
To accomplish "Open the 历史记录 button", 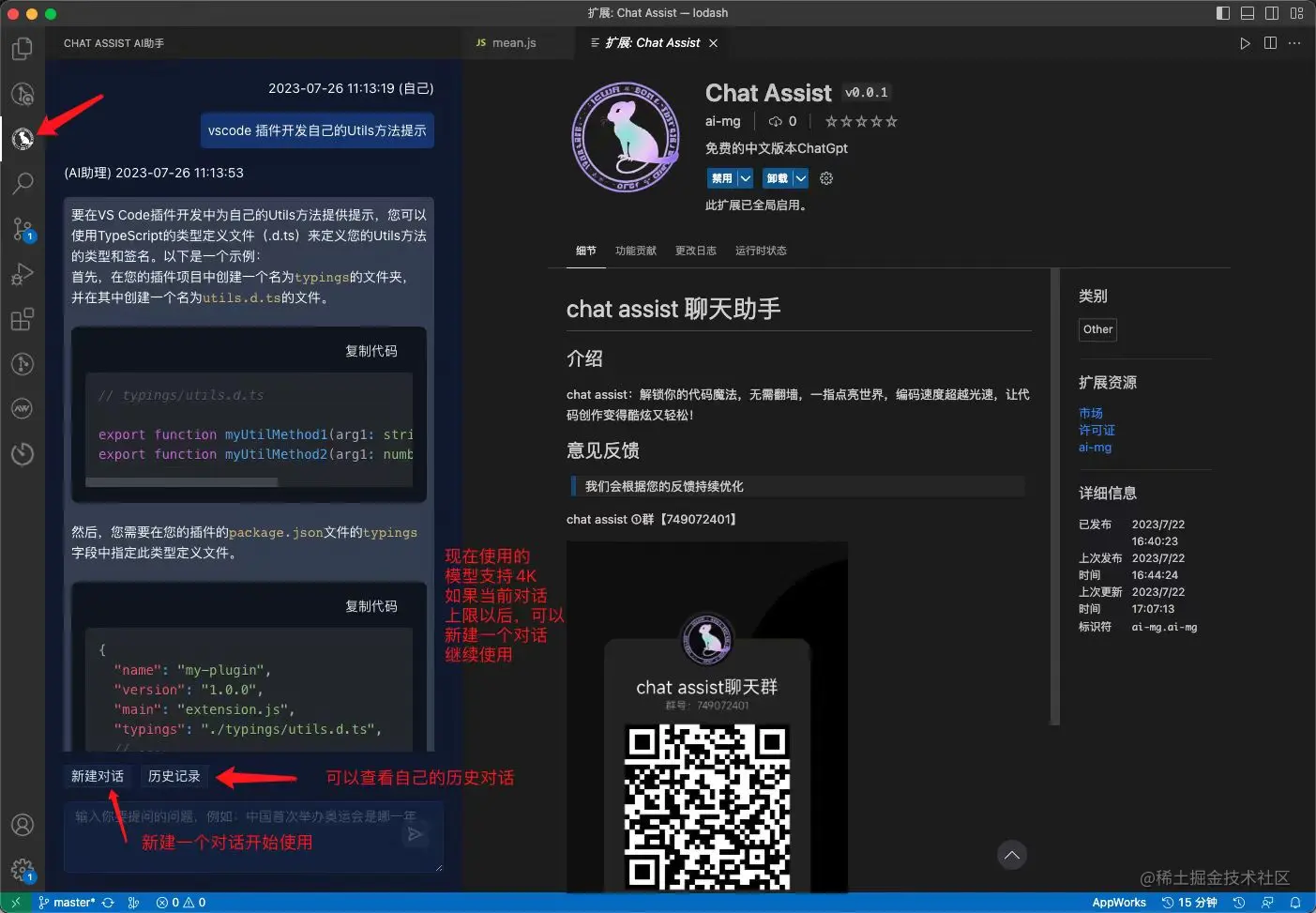I will pos(174,776).
